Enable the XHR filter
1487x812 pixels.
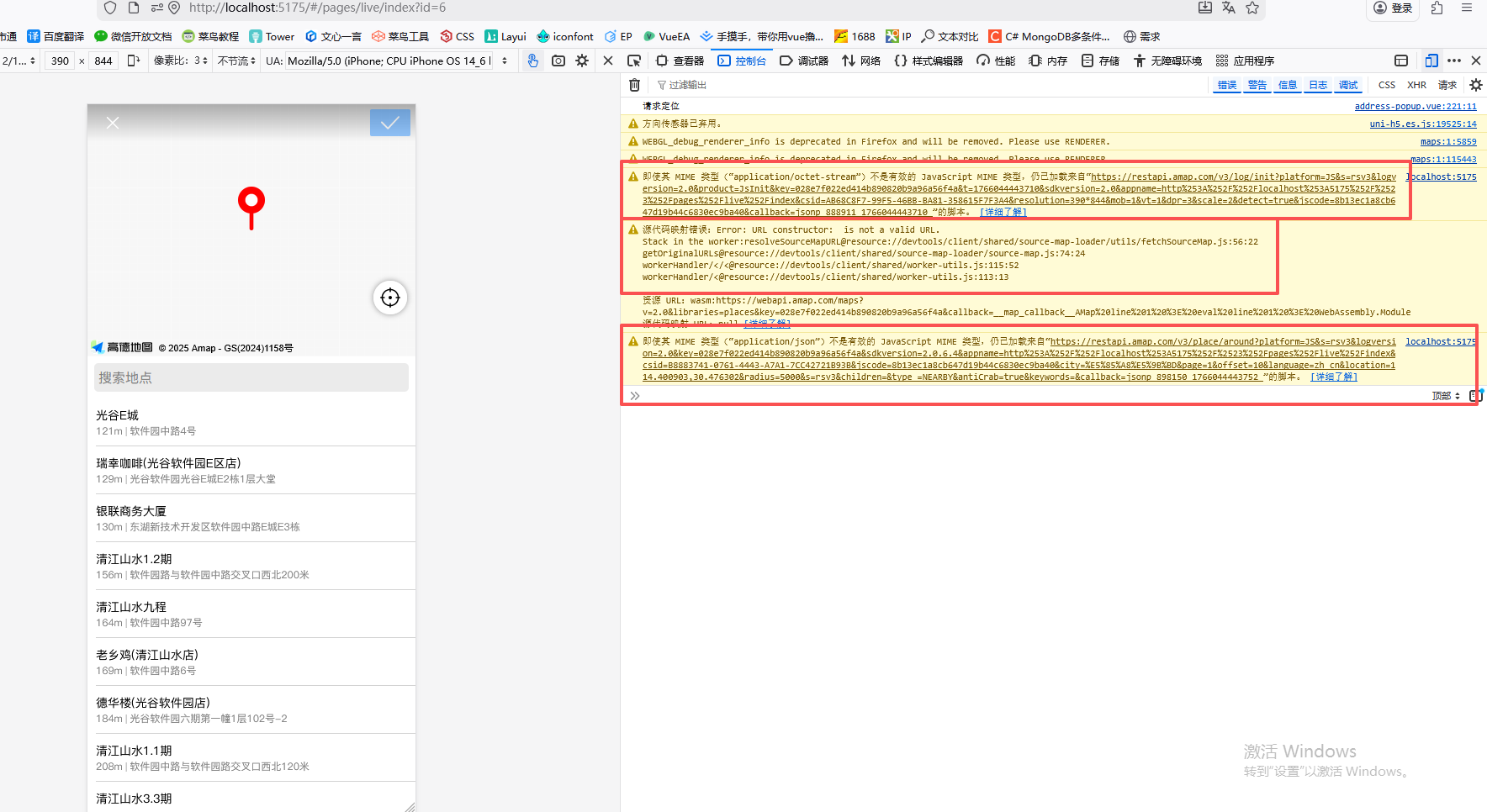click(x=1416, y=85)
